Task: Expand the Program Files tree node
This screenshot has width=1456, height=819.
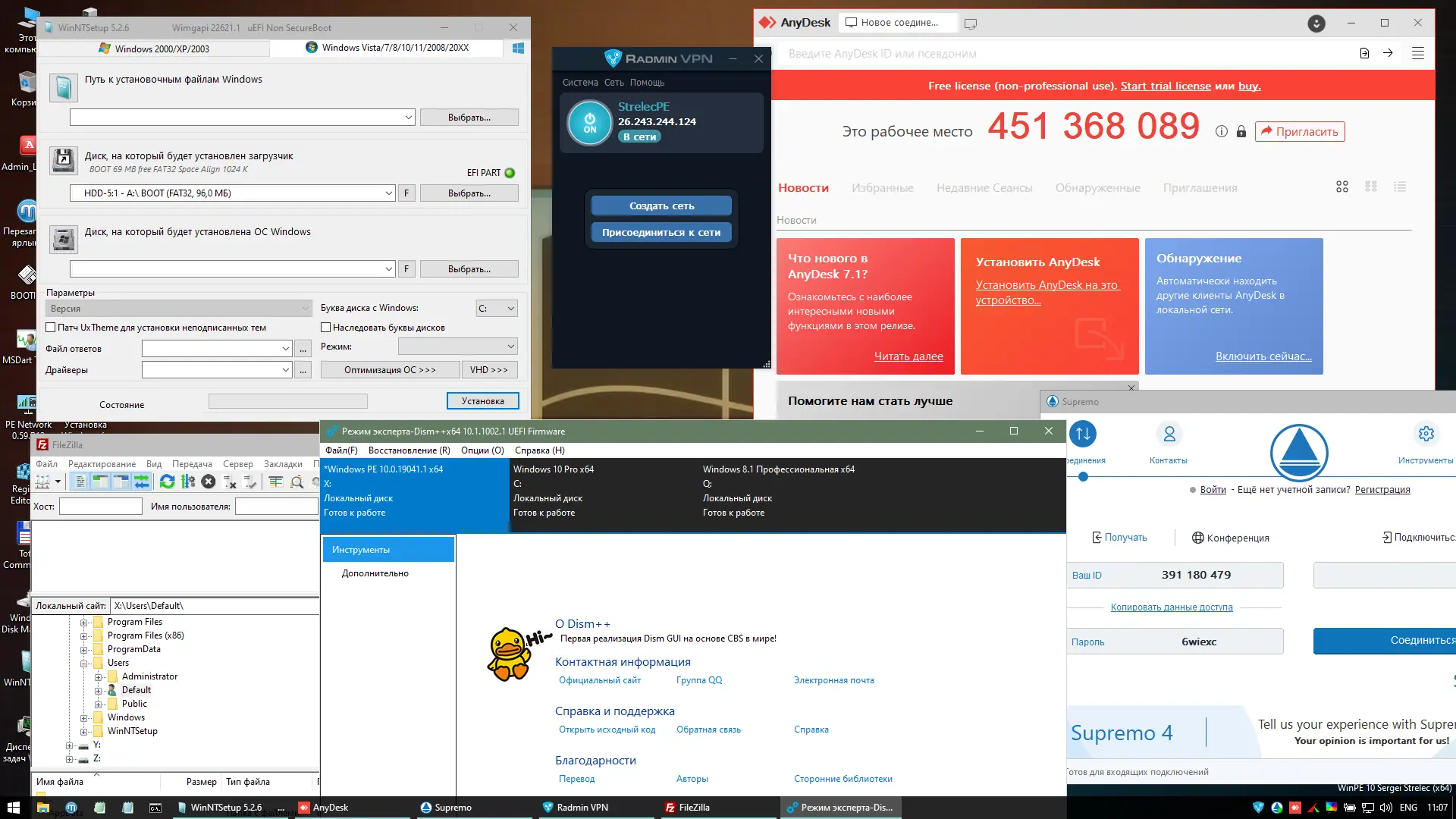Action: (x=84, y=622)
